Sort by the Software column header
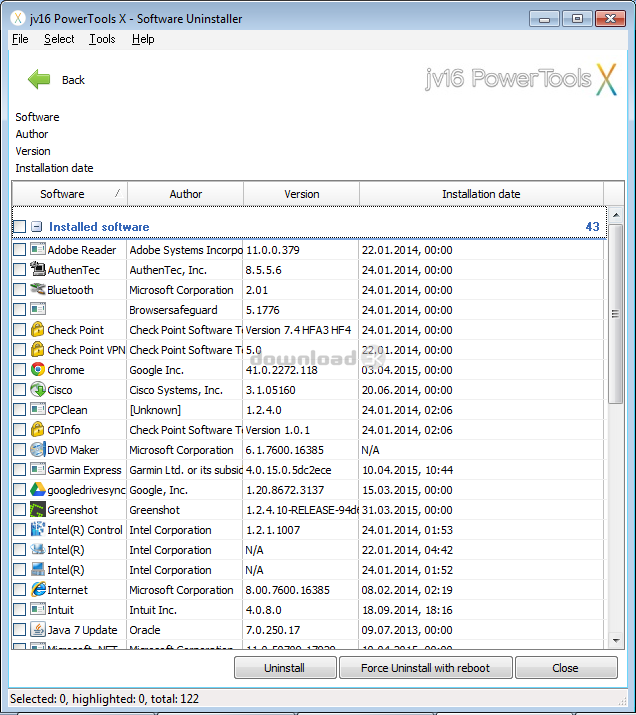The image size is (636, 715). point(70,194)
